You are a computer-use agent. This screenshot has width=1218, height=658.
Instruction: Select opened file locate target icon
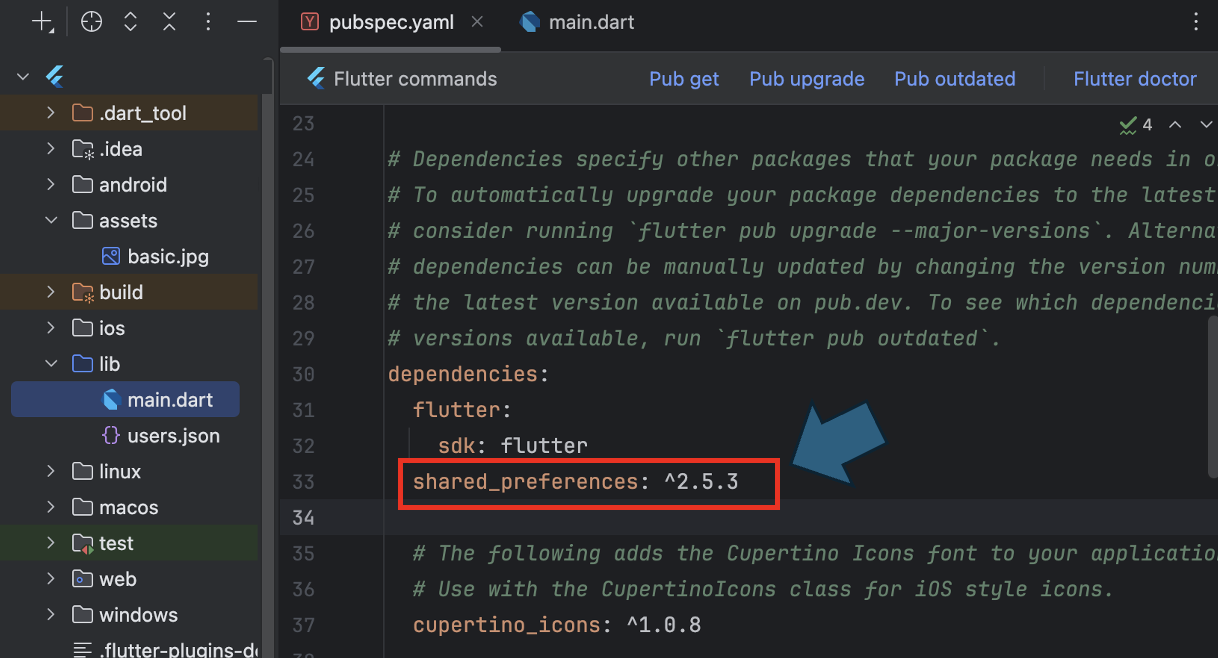(x=91, y=22)
